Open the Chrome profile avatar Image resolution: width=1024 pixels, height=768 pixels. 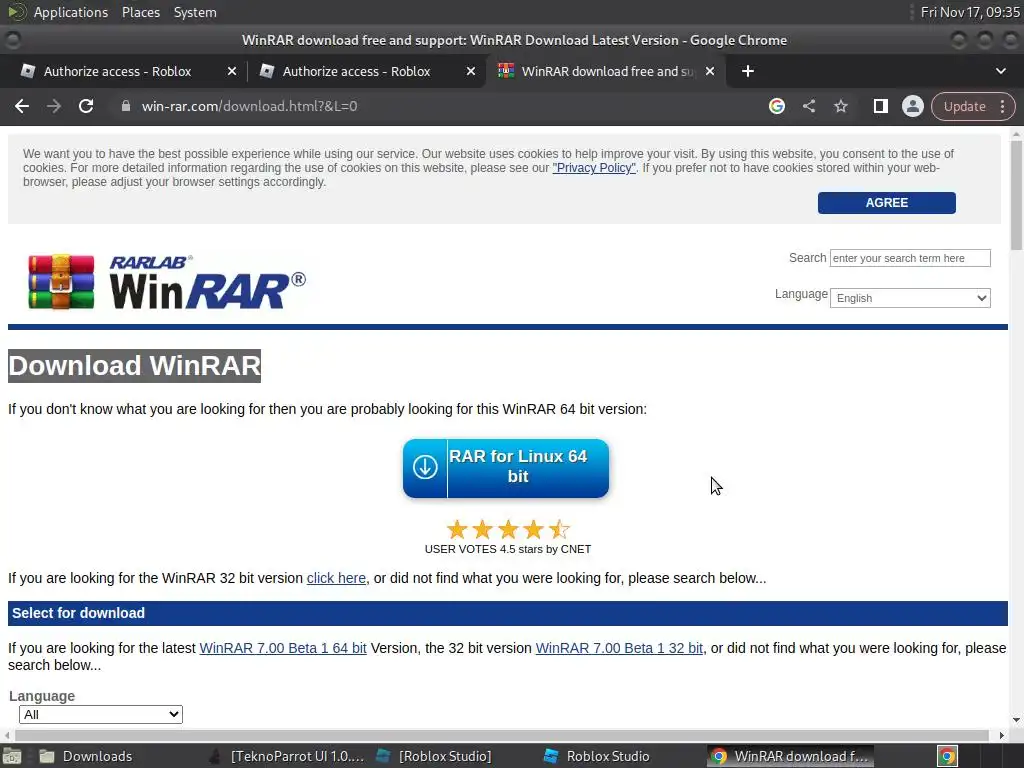912,106
